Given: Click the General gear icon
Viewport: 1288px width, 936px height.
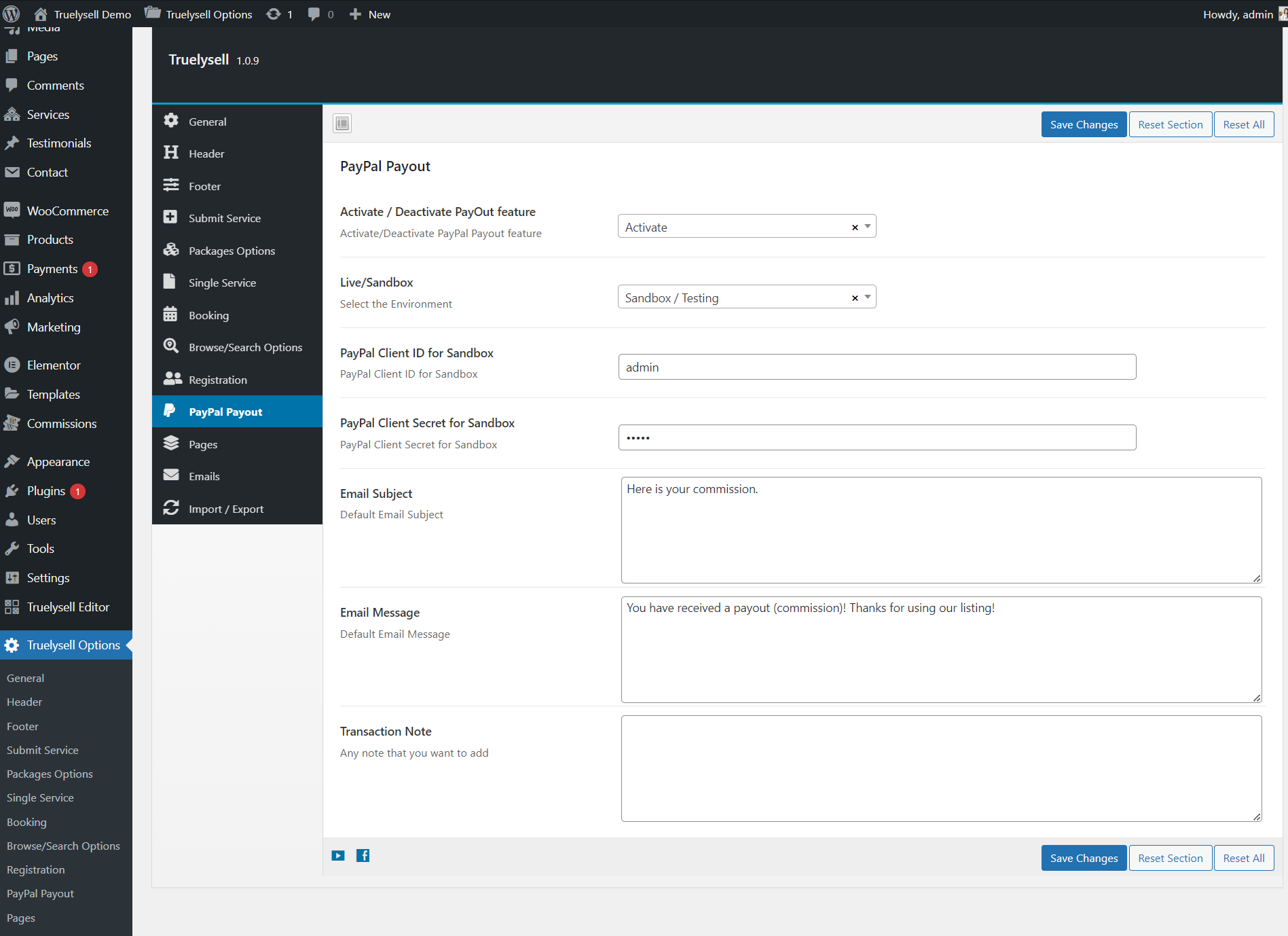Looking at the screenshot, I should click(x=171, y=121).
